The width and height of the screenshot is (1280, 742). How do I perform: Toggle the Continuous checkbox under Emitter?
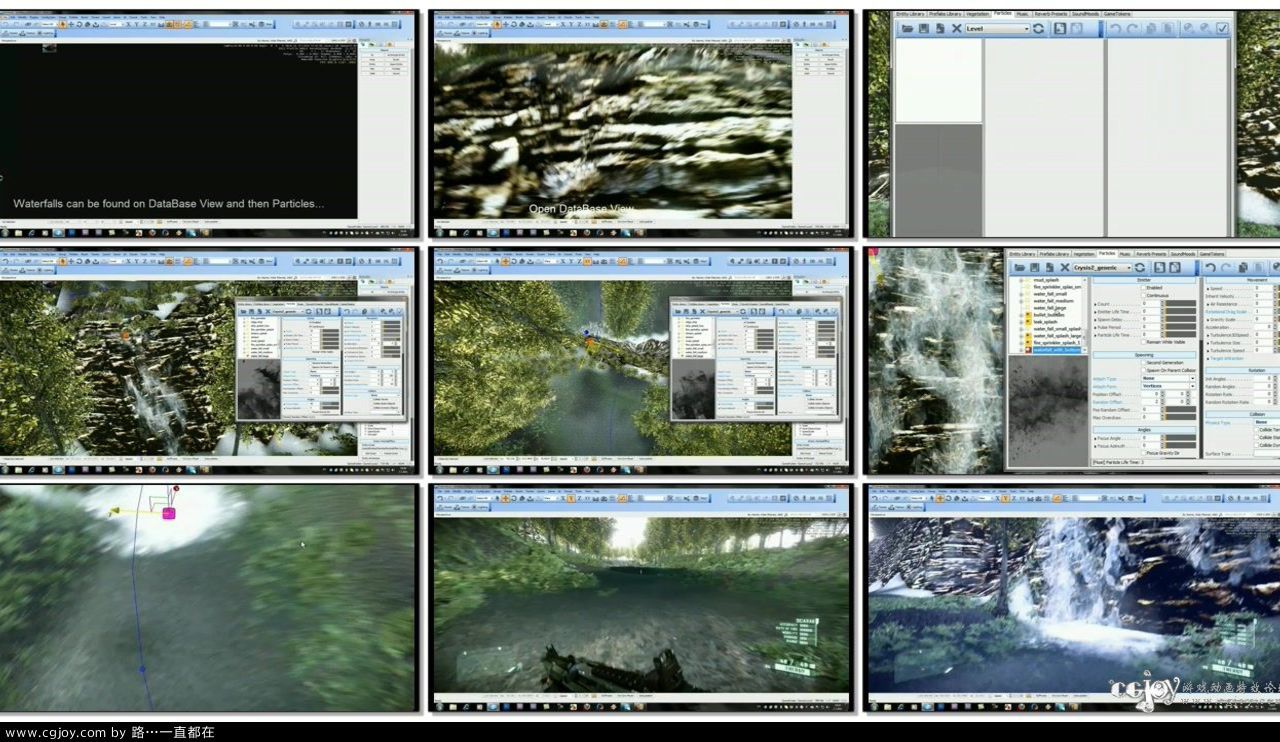click(x=1144, y=295)
